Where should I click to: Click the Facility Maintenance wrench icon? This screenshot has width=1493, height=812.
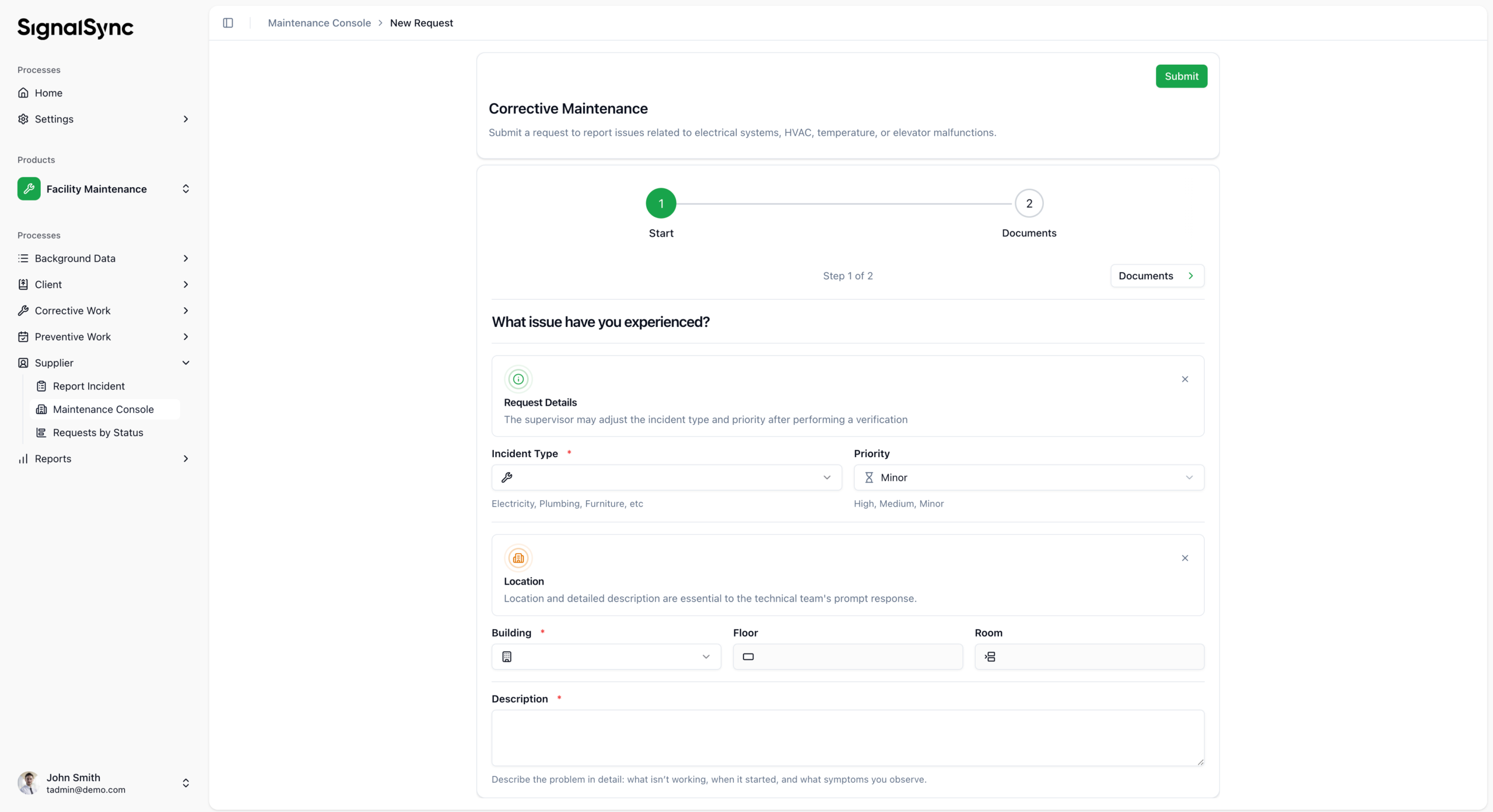pyautogui.click(x=29, y=189)
